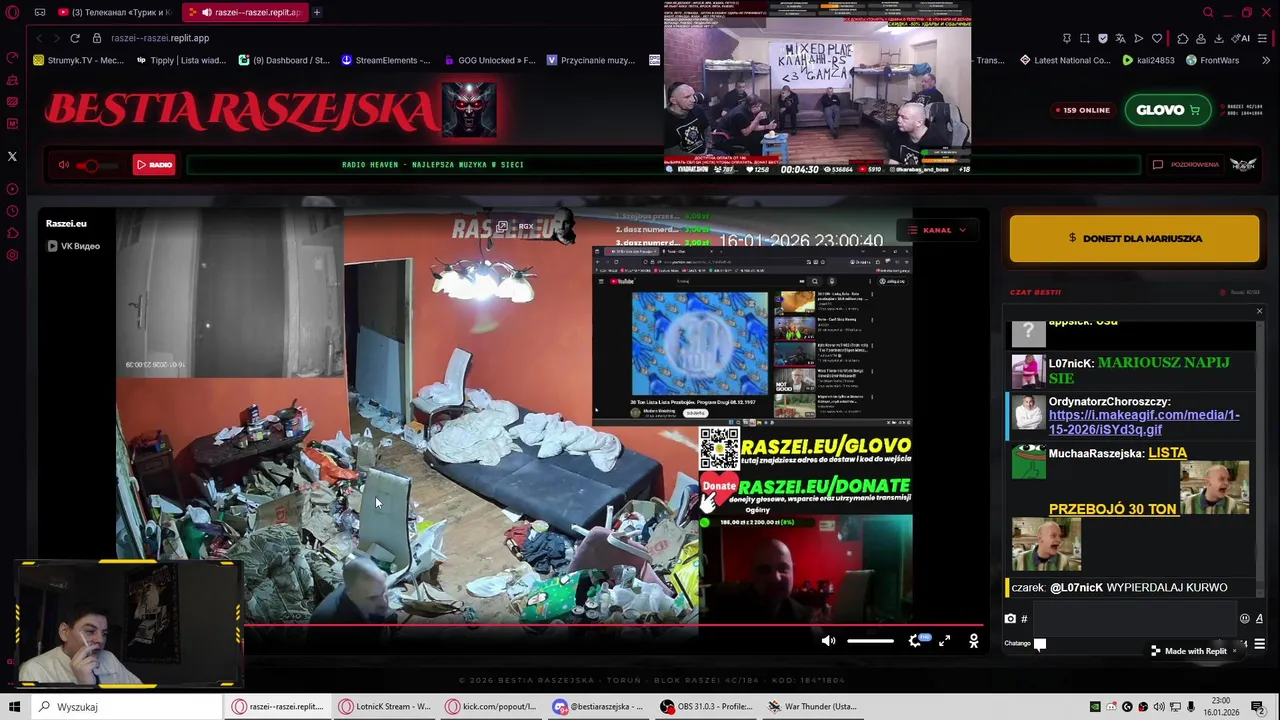Open the chat emoji picker
This screenshot has width=1280, height=720.
[1244, 619]
